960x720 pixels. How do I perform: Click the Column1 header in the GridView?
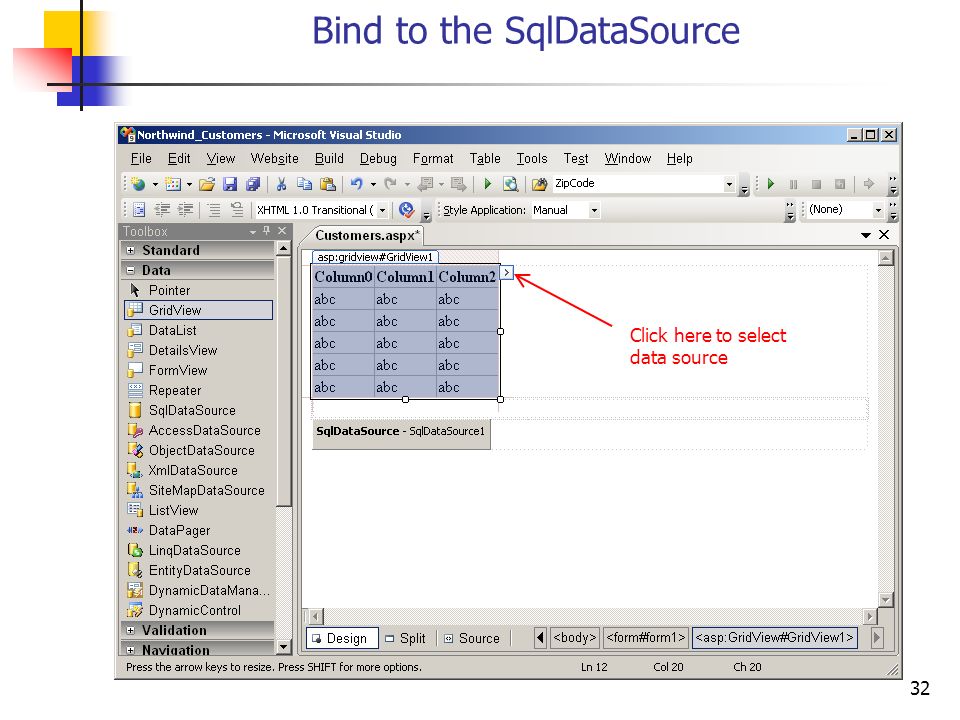coord(405,277)
